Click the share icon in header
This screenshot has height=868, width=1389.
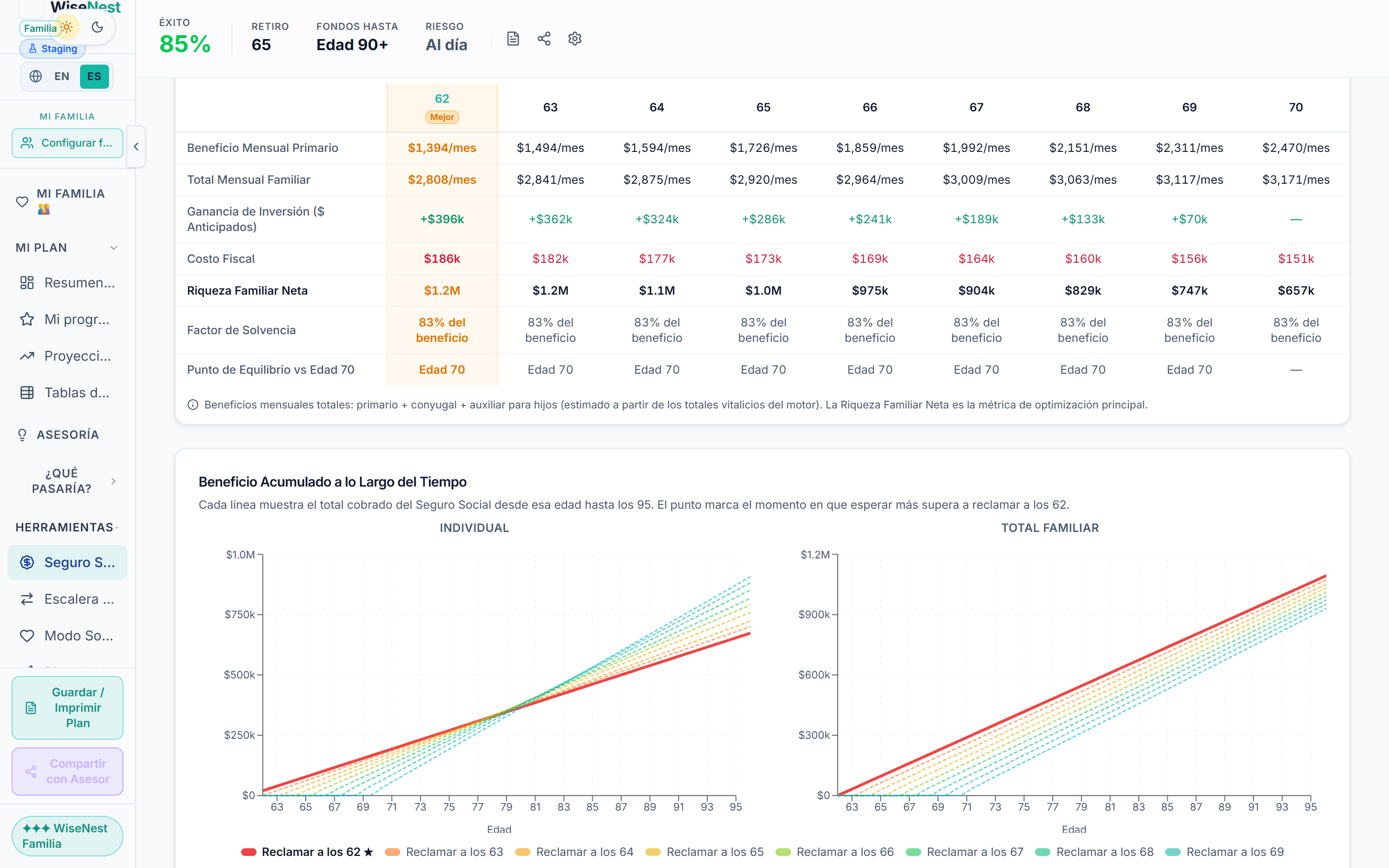click(x=544, y=39)
